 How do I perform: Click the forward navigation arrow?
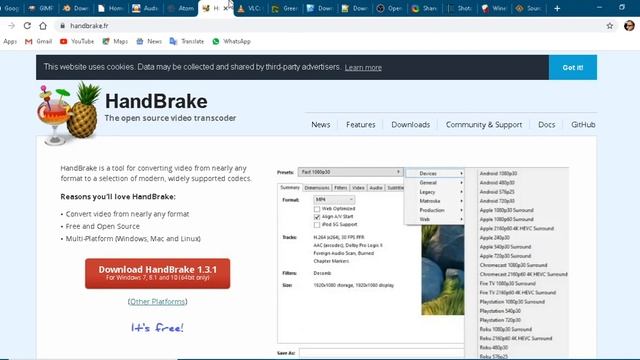11,26
